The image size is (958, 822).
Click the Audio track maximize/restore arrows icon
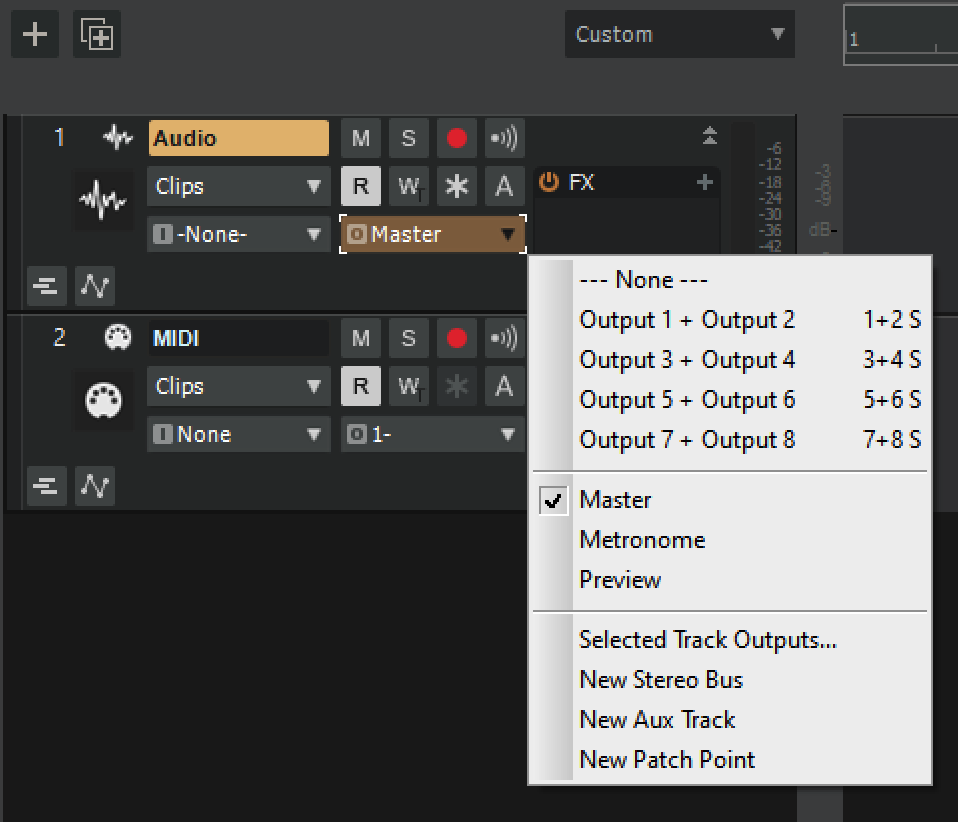[x=709, y=136]
